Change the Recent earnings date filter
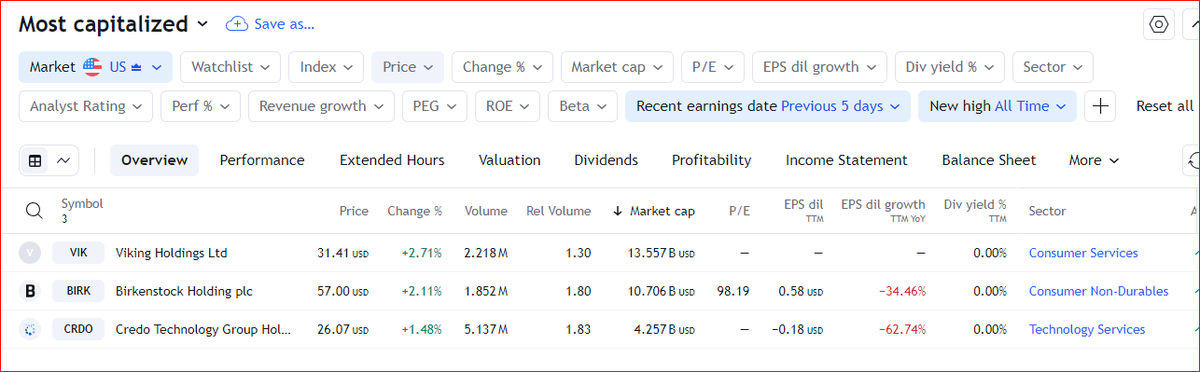The height and width of the screenshot is (372, 1200). pos(767,106)
